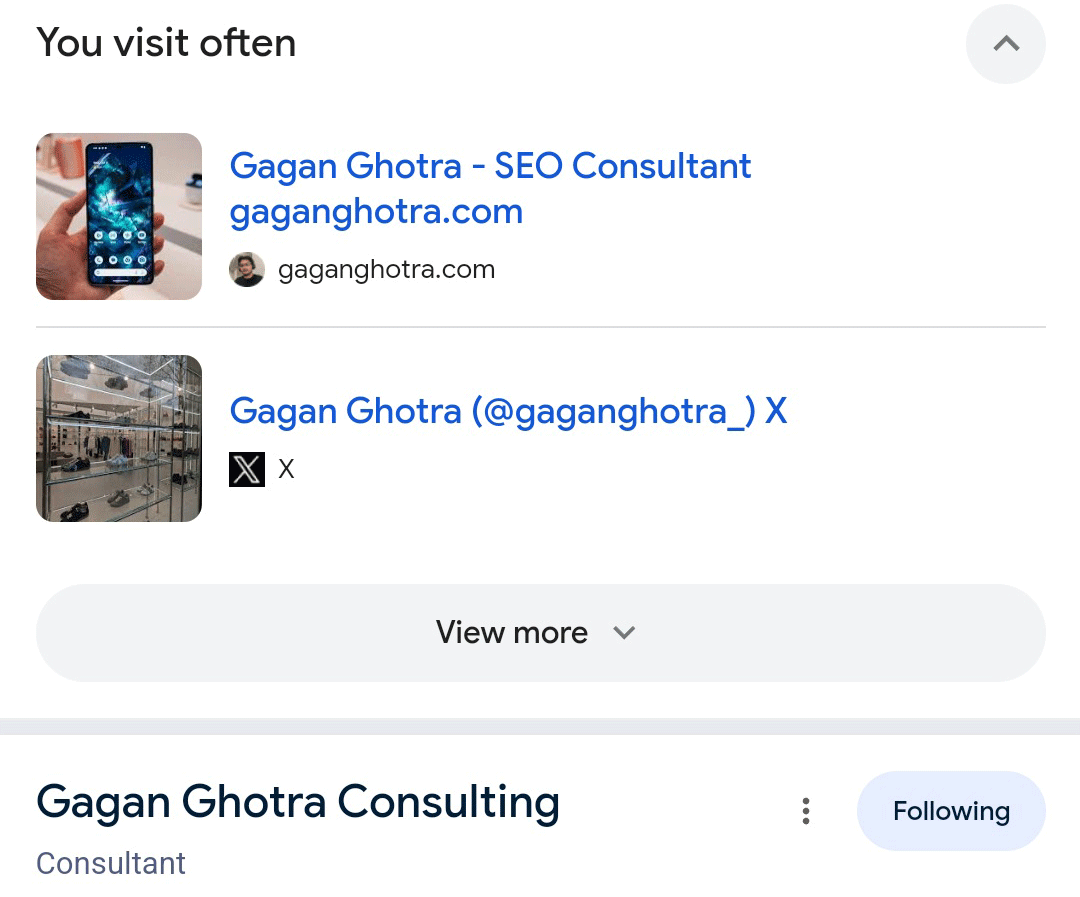Click the Consultant subtitle text

tap(110, 863)
